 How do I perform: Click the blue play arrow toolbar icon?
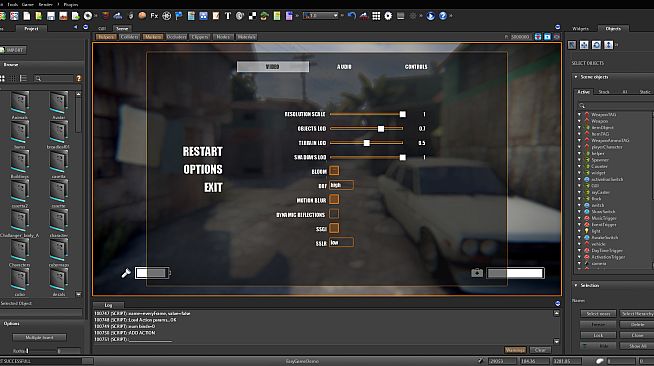click(430, 16)
